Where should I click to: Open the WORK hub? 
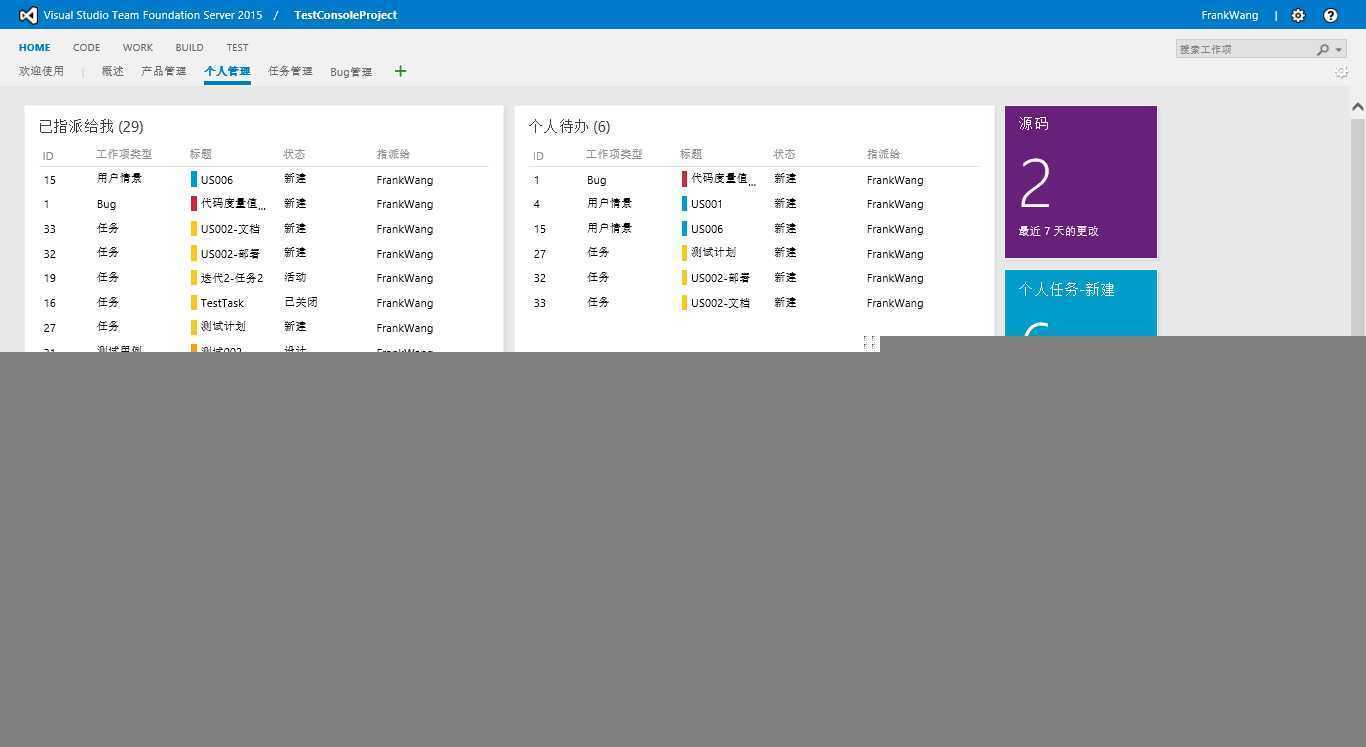pos(138,47)
